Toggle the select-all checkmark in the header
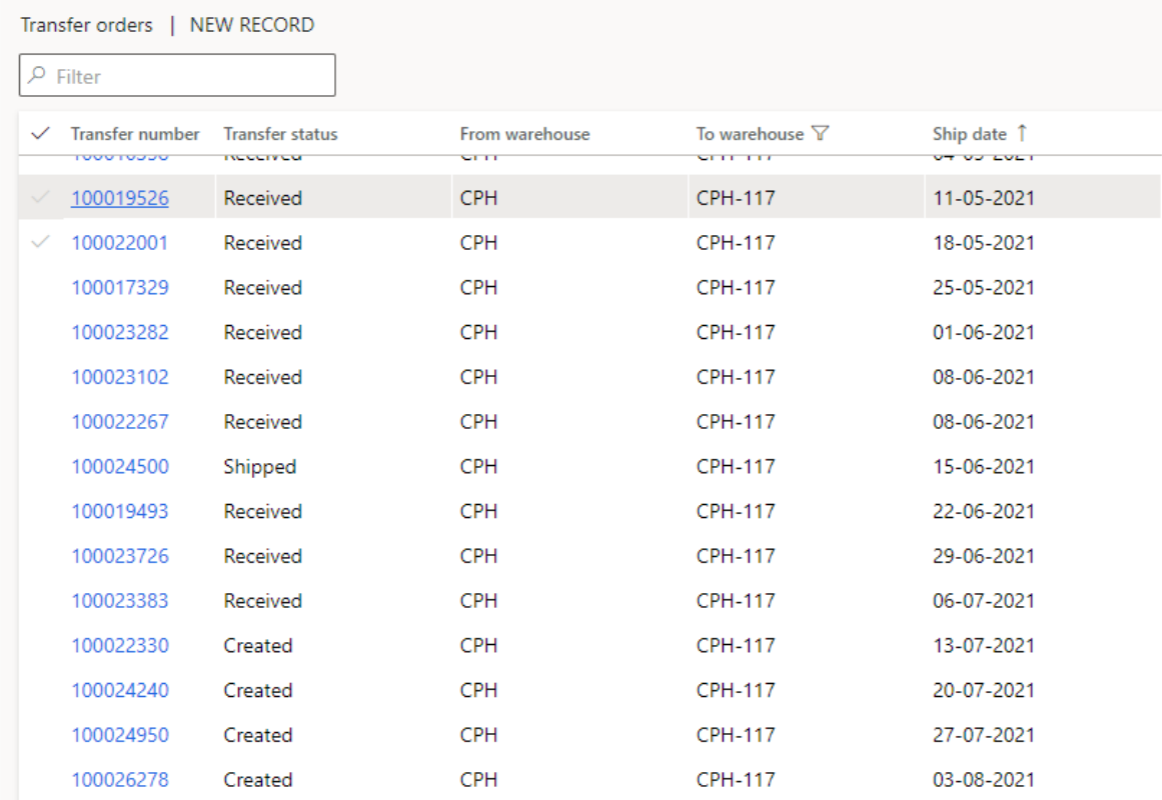The height and width of the screenshot is (800, 1162). click(40, 134)
